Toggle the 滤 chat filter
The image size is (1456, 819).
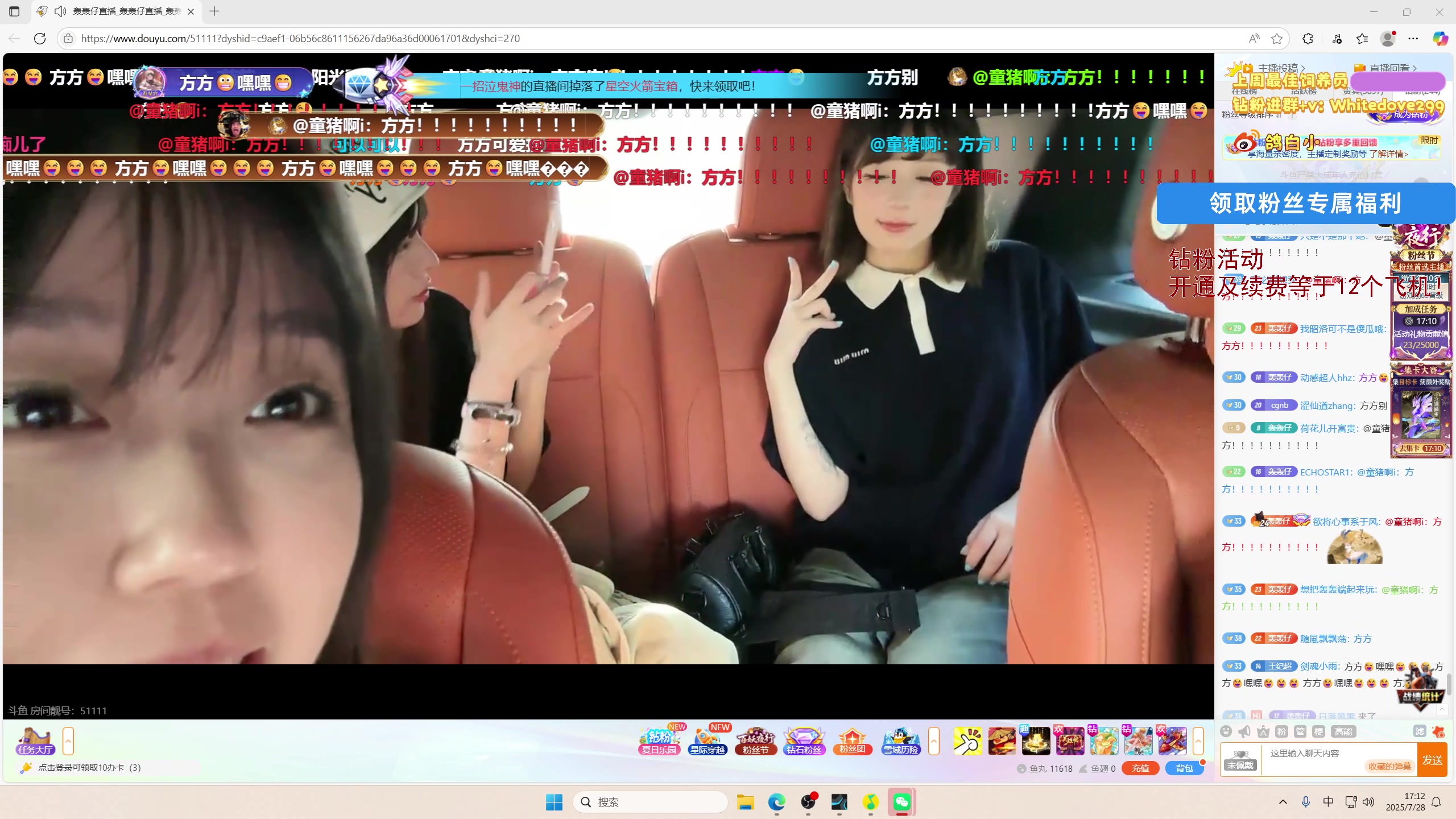pos(1420,731)
